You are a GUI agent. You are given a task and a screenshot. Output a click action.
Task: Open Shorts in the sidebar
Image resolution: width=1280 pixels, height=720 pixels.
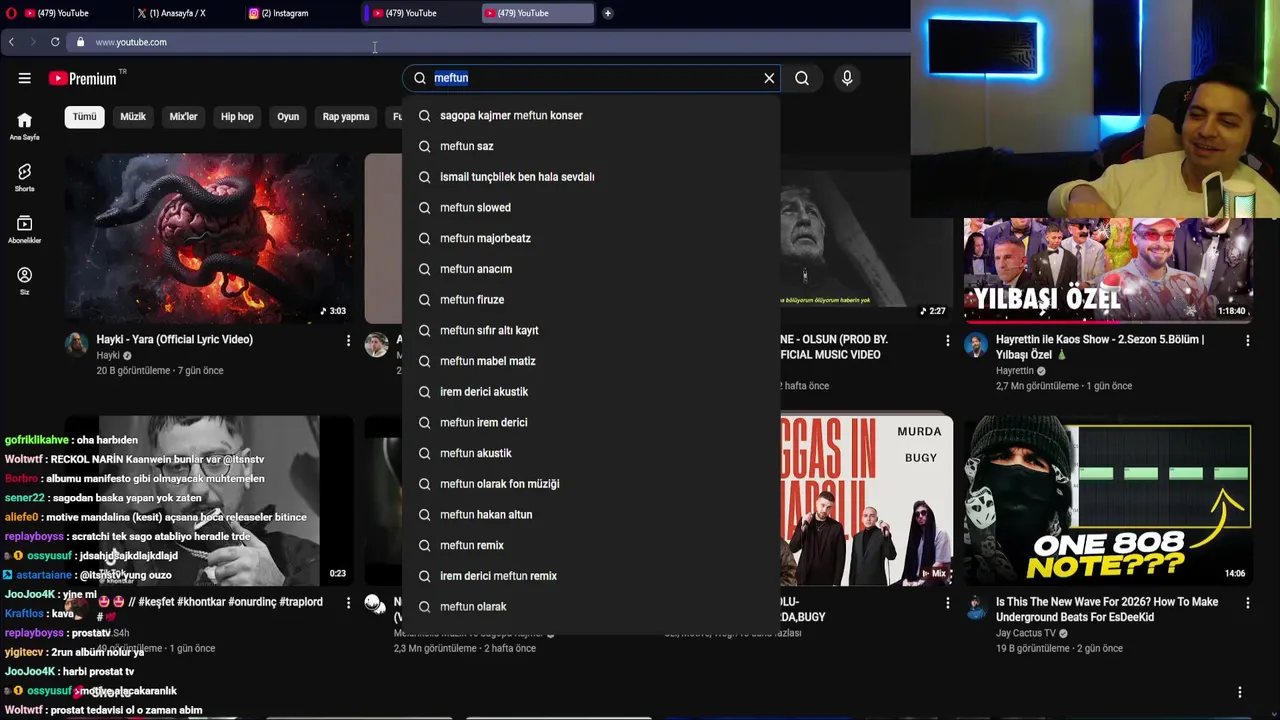(x=24, y=178)
